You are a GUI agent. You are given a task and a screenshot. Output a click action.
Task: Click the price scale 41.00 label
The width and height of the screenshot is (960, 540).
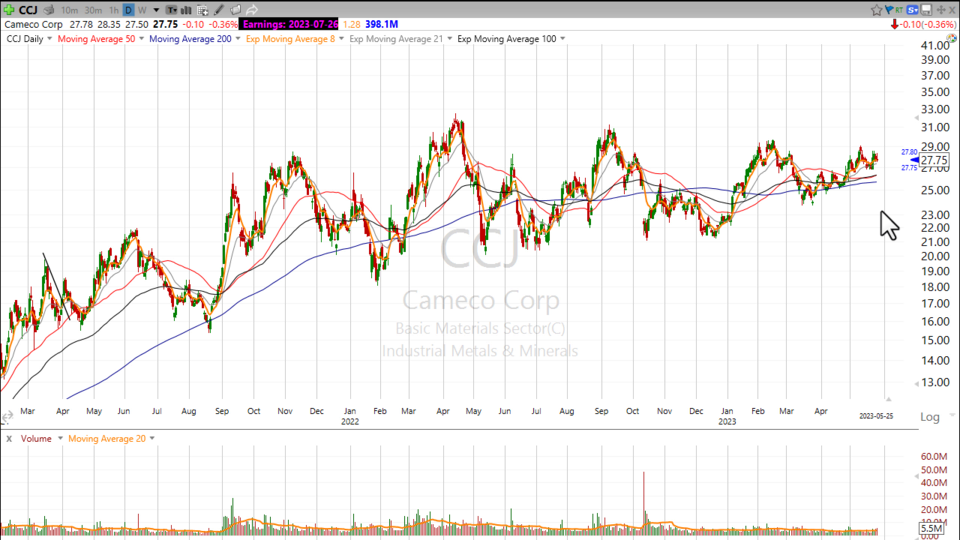(x=935, y=45)
